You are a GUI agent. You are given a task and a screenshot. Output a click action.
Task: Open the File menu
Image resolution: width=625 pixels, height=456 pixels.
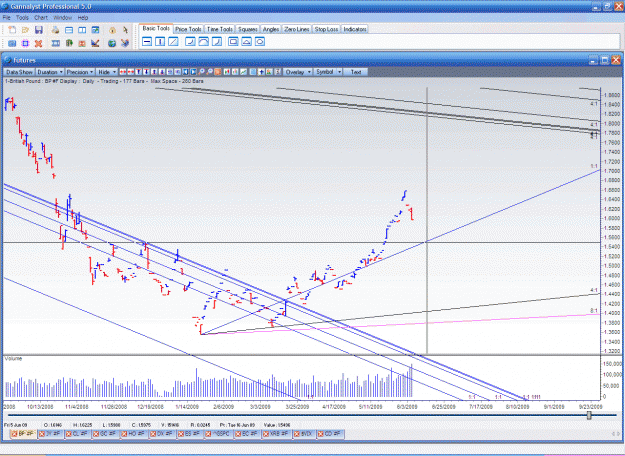click(x=6, y=18)
